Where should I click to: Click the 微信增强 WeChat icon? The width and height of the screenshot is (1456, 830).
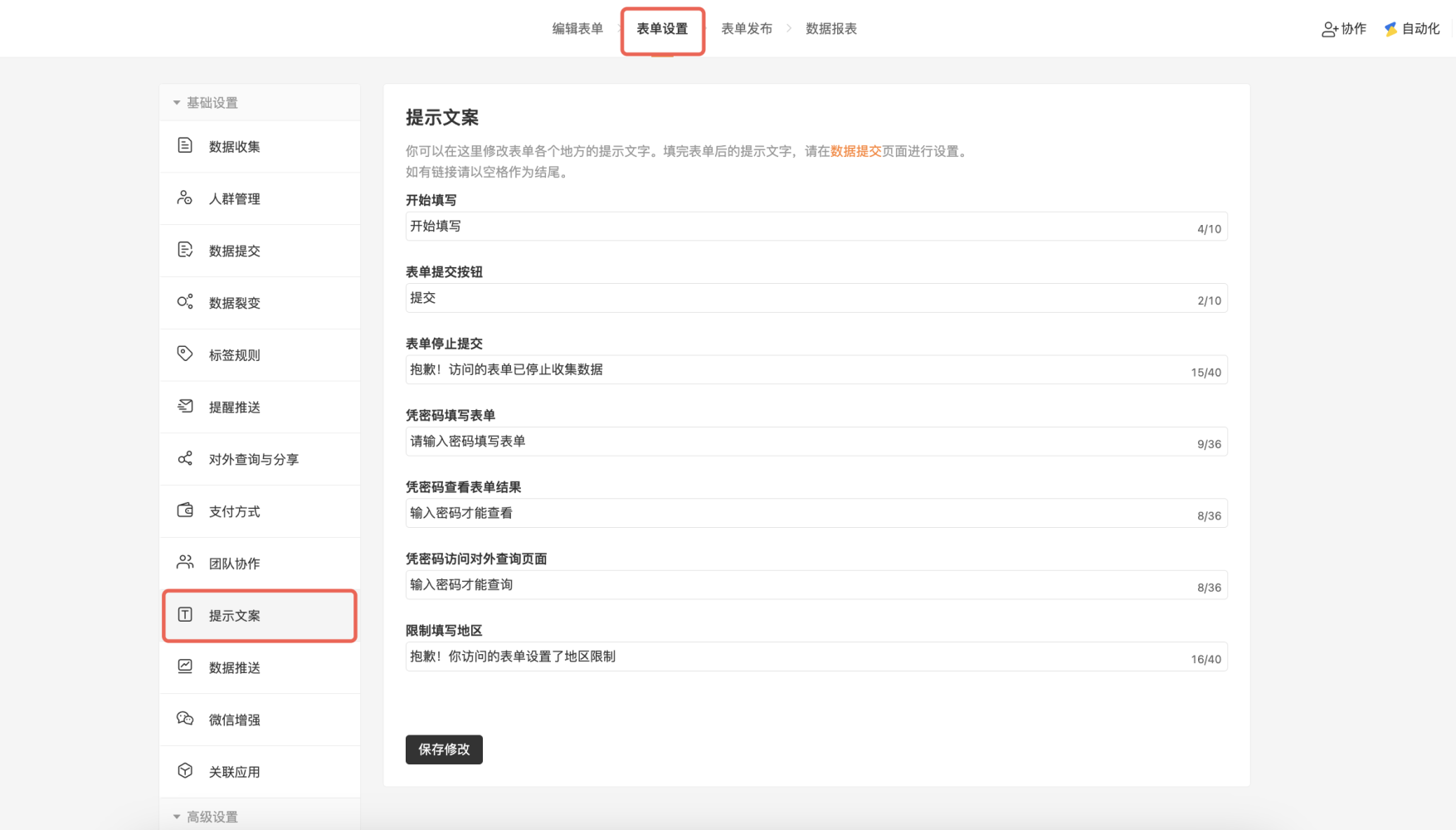[x=185, y=719]
